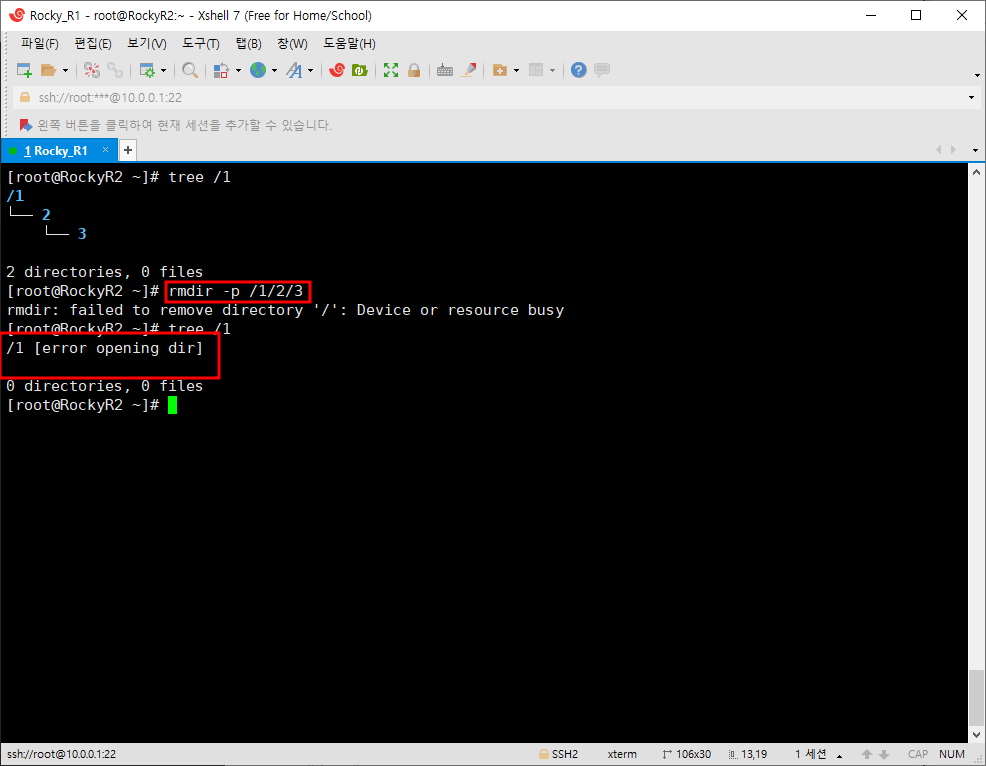Expand the Properties dropdown arrow
This screenshot has width=986, height=766.
163,70
